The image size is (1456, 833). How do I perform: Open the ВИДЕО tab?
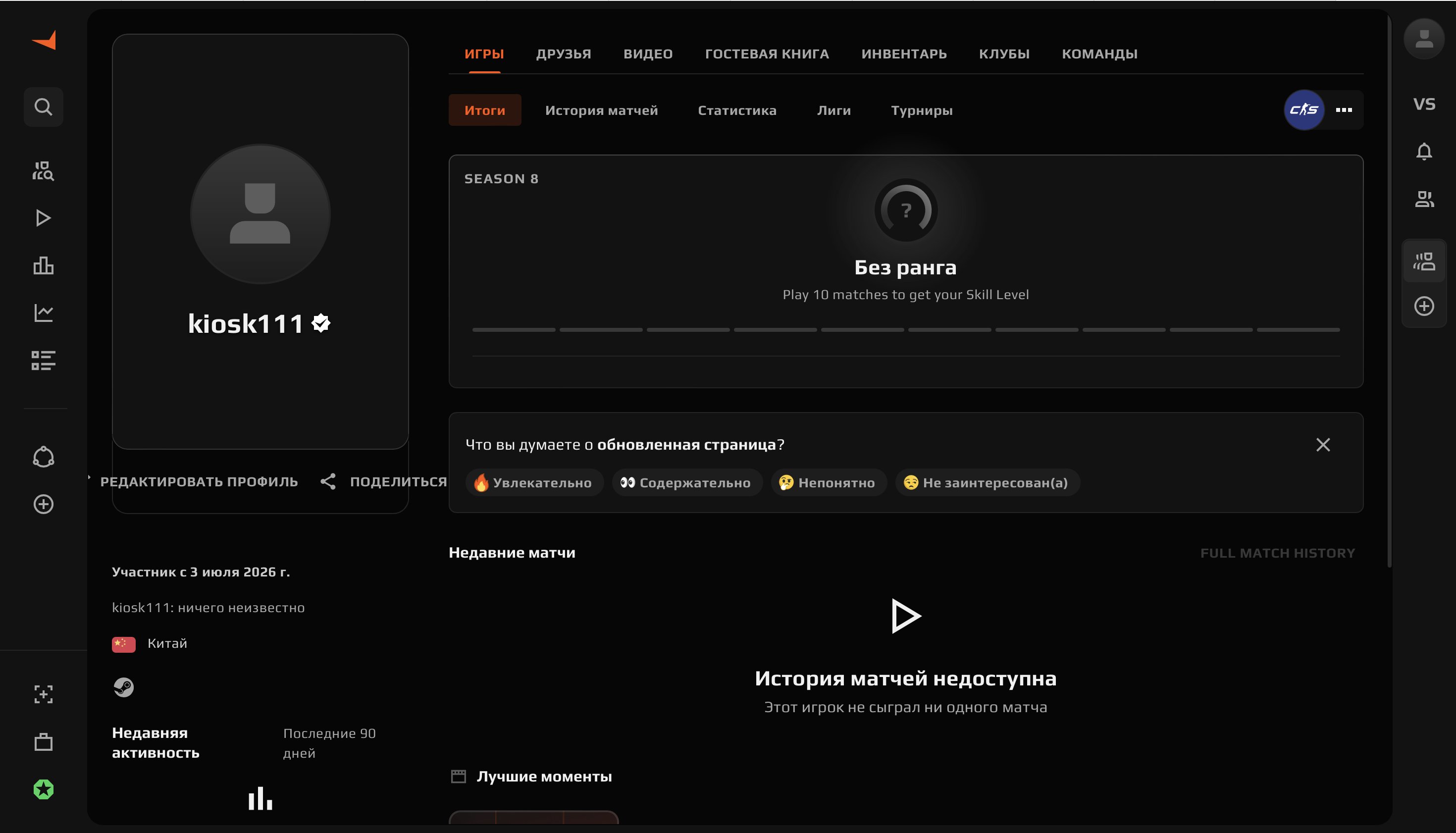coord(648,54)
